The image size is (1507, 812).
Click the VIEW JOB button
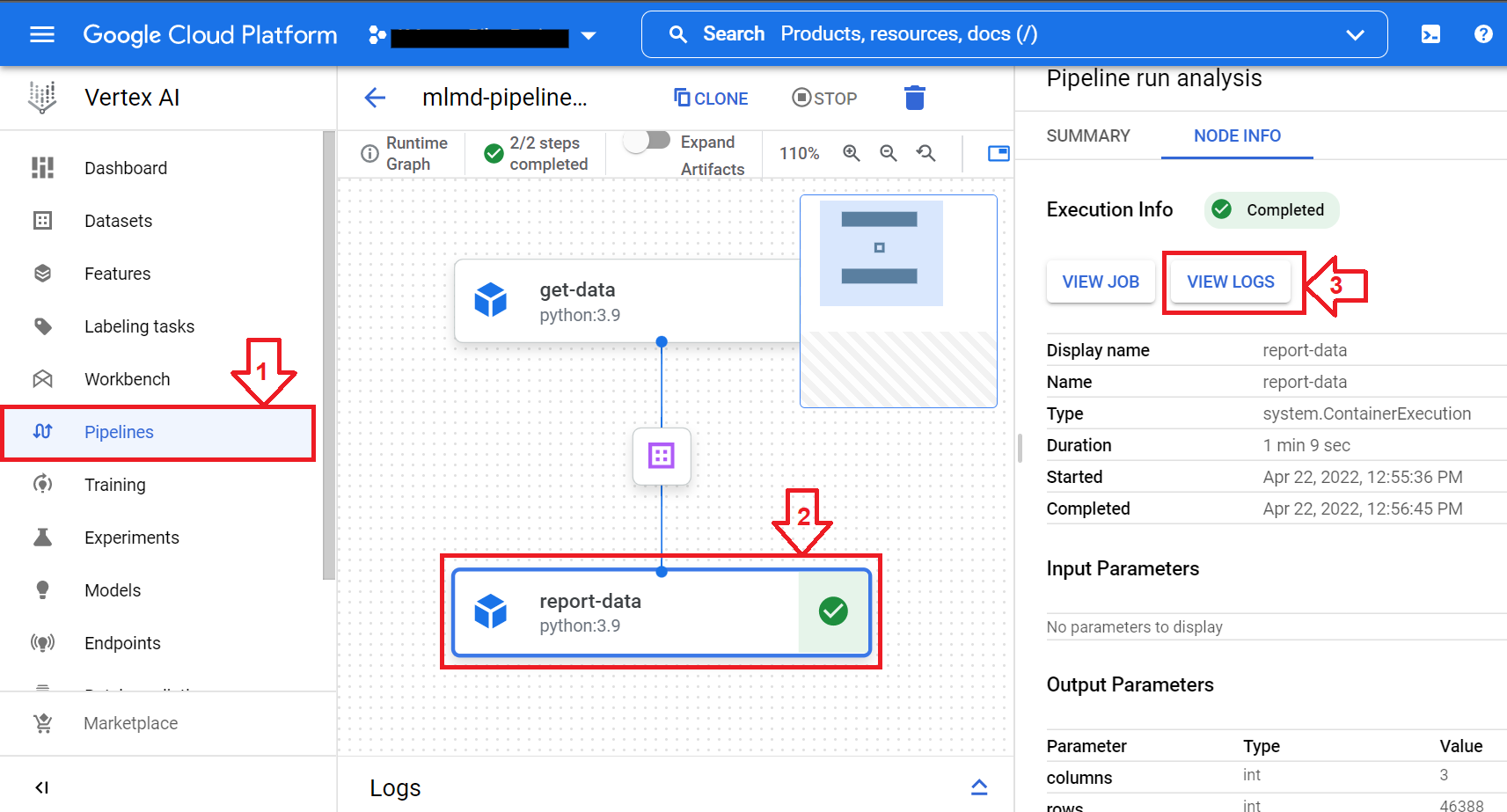[1101, 282]
